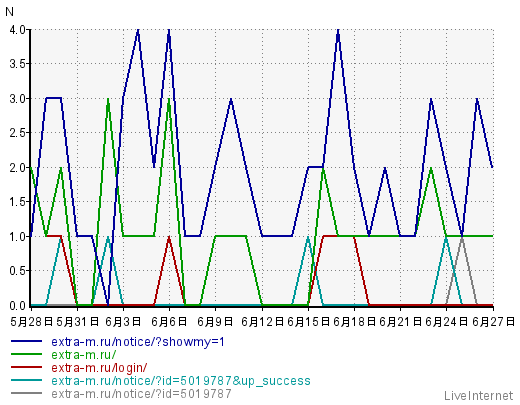Click gray legend label extra-m.ru/notice/?id=5019787

point(141,394)
